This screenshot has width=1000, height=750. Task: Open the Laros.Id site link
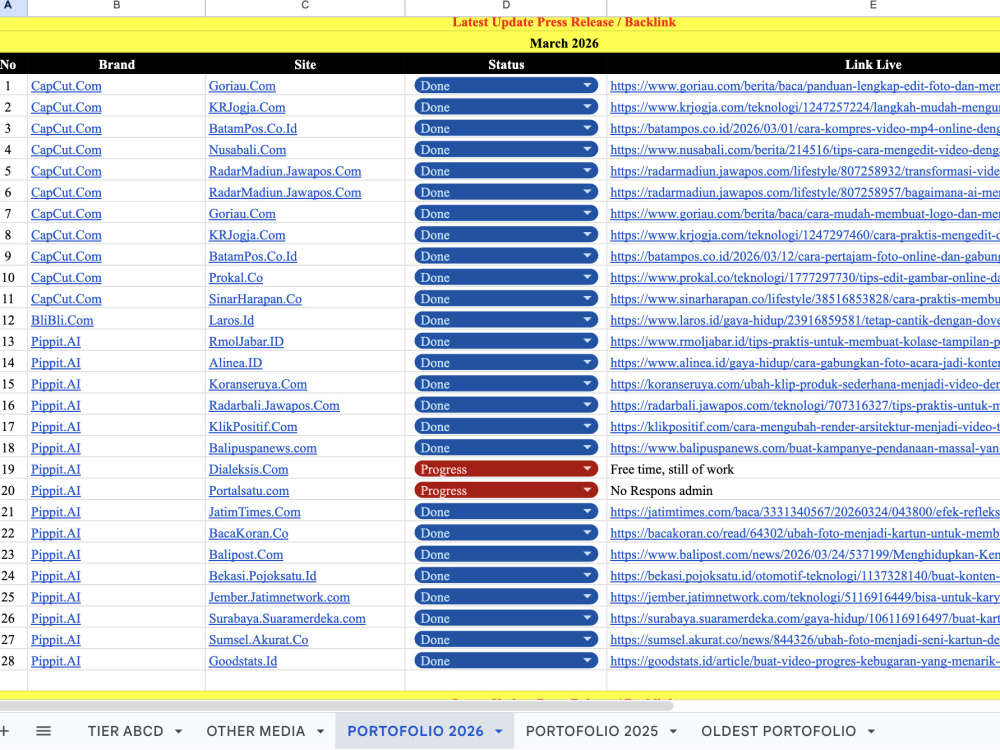pos(232,320)
